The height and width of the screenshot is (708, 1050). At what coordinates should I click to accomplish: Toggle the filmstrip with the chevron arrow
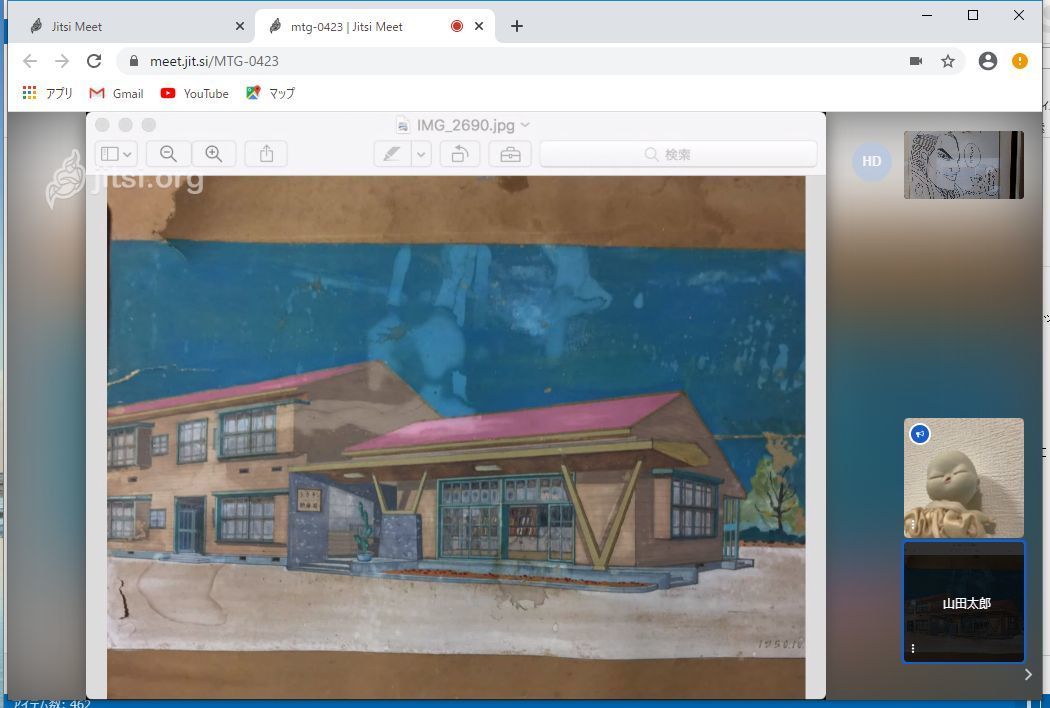point(1028,675)
